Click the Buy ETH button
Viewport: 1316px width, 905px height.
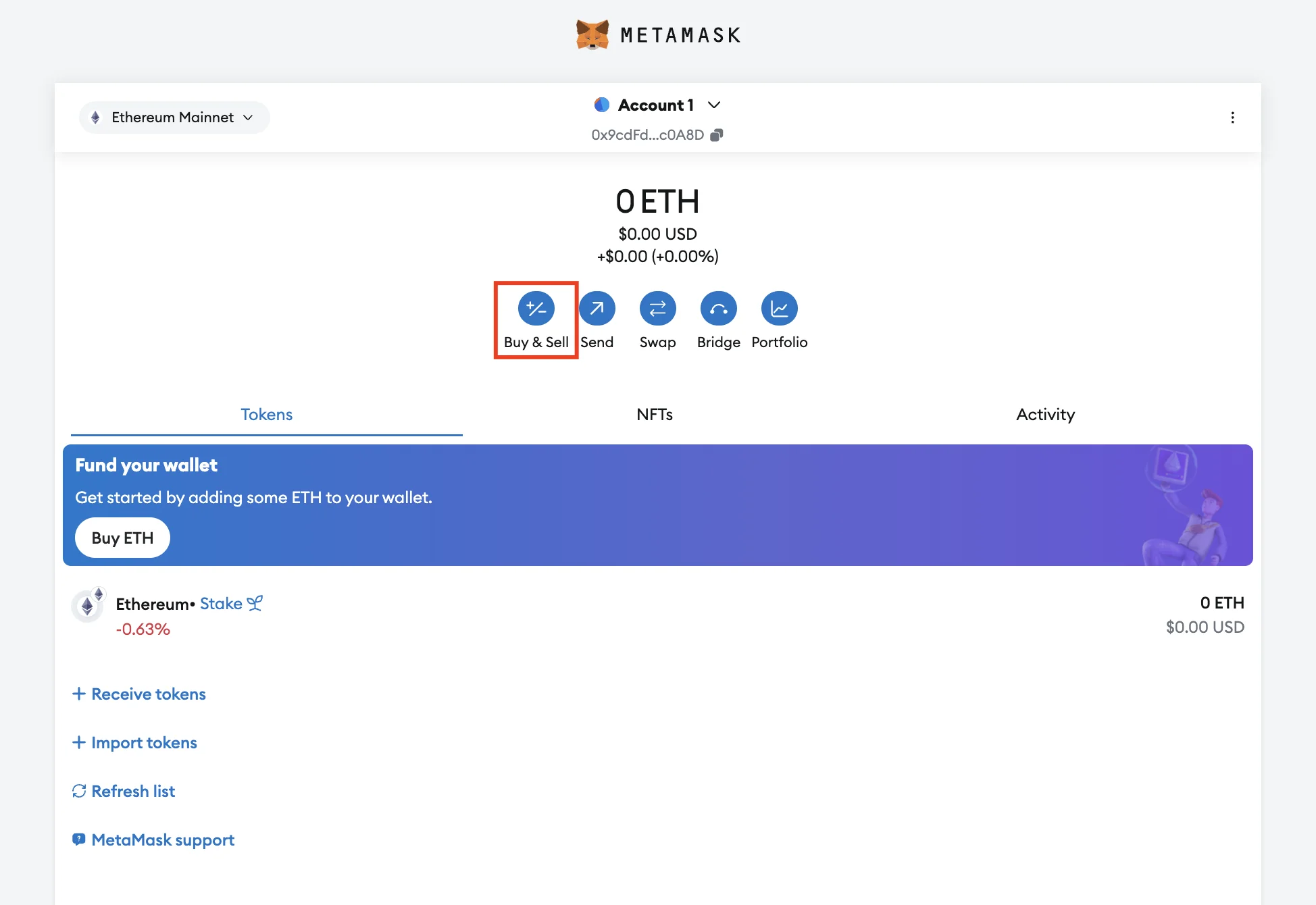[x=122, y=537]
